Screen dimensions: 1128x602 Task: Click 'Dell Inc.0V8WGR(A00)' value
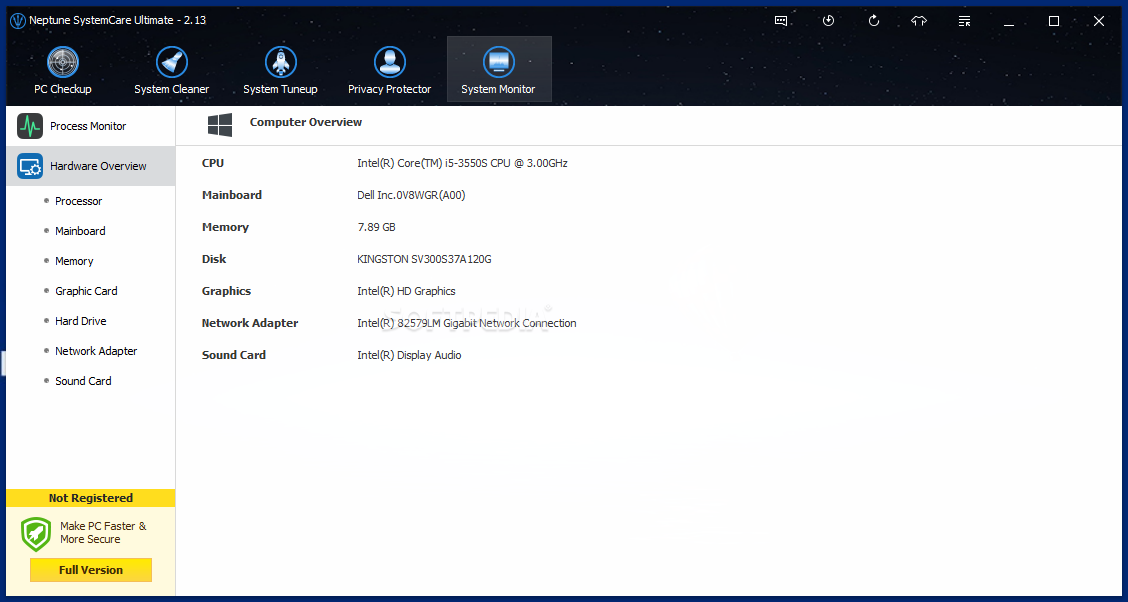point(411,195)
